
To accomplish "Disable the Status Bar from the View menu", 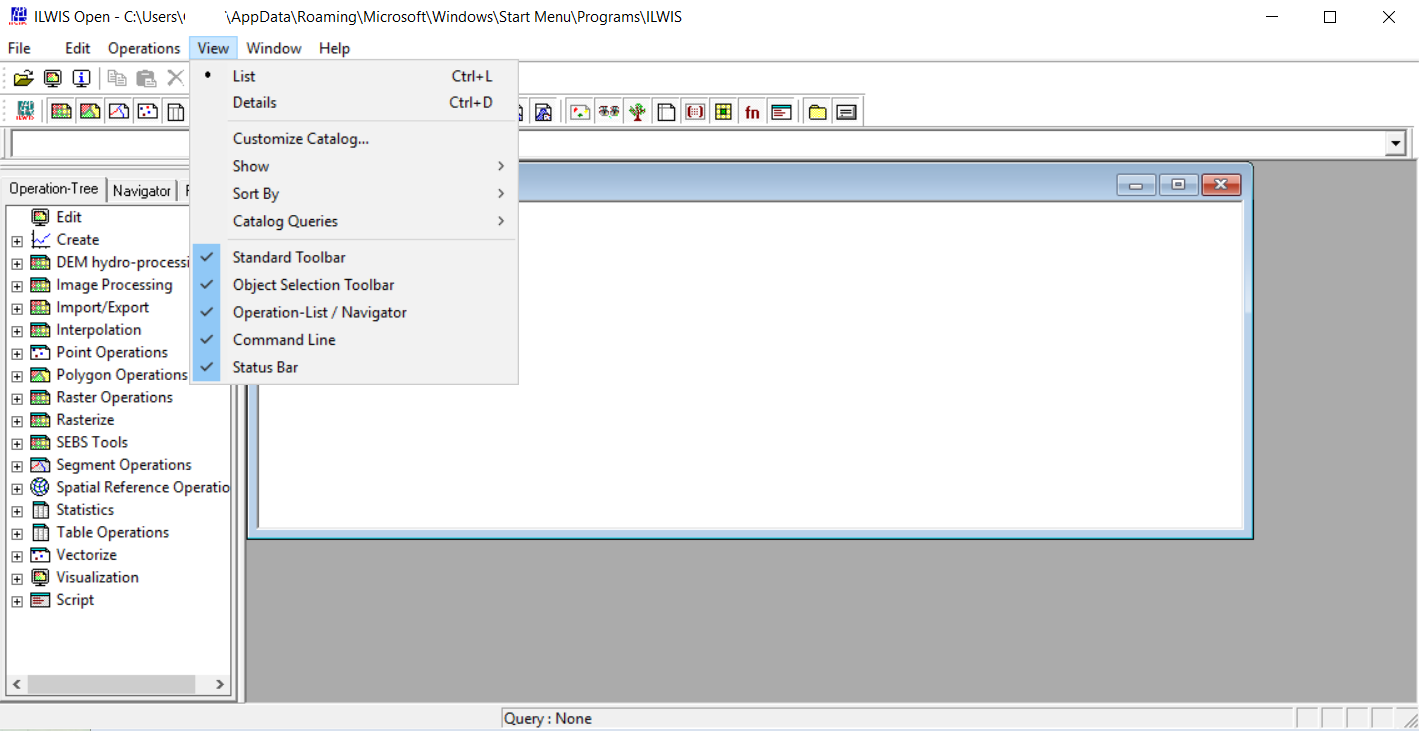I will pos(265,367).
